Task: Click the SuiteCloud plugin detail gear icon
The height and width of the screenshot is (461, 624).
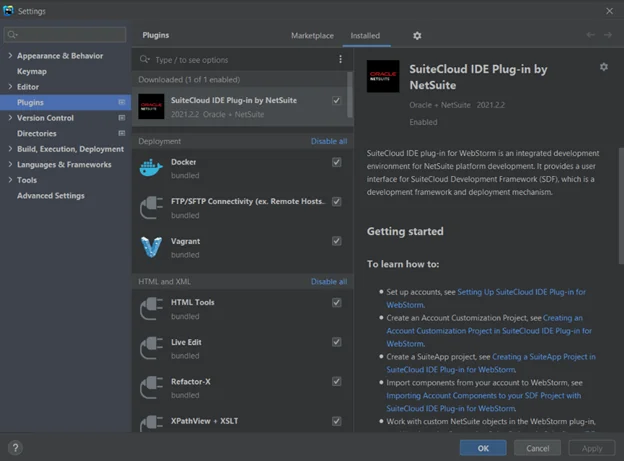Action: pyautogui.click(x=604, y=67)
